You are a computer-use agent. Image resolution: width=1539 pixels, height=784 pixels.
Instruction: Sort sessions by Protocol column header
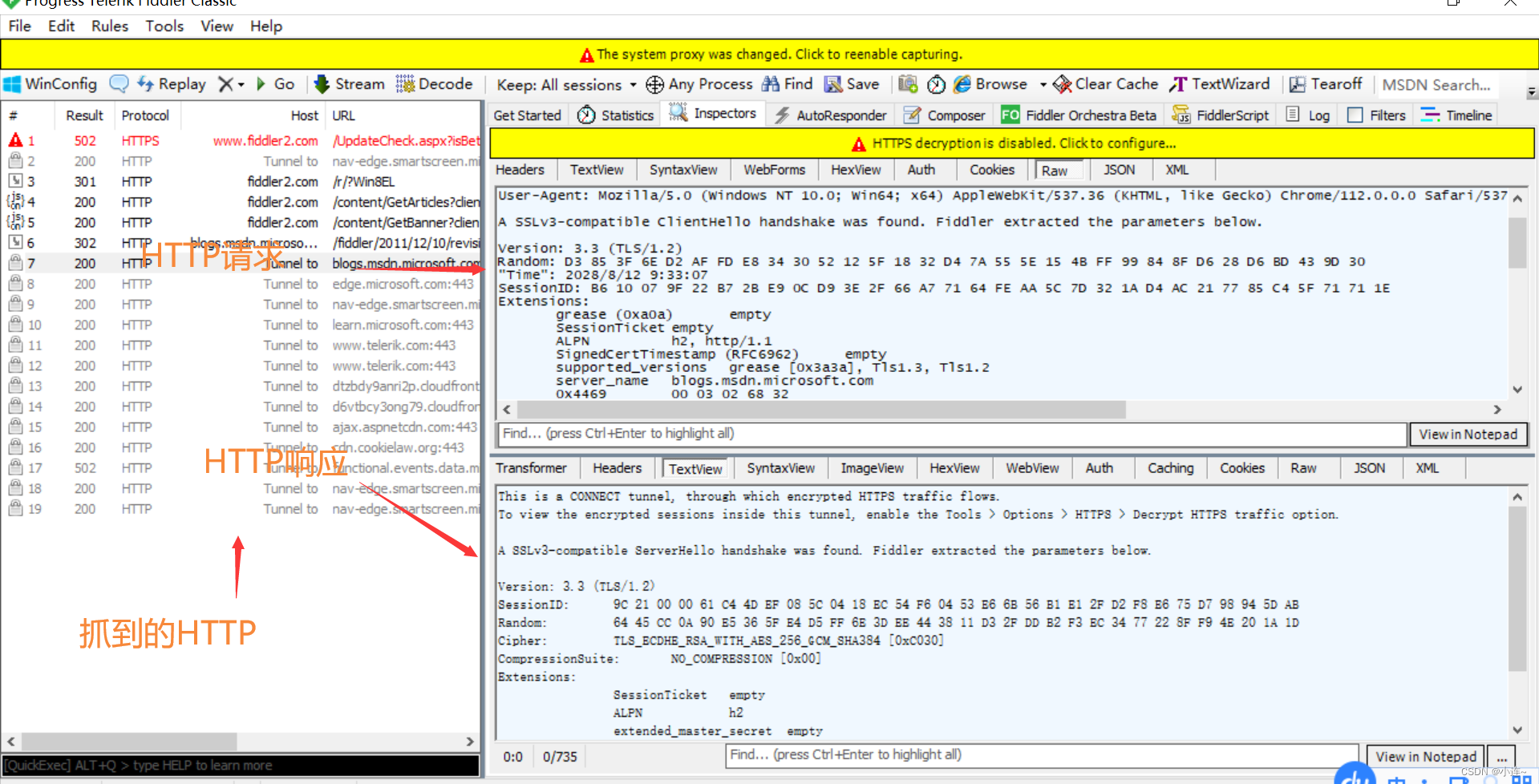145,115
